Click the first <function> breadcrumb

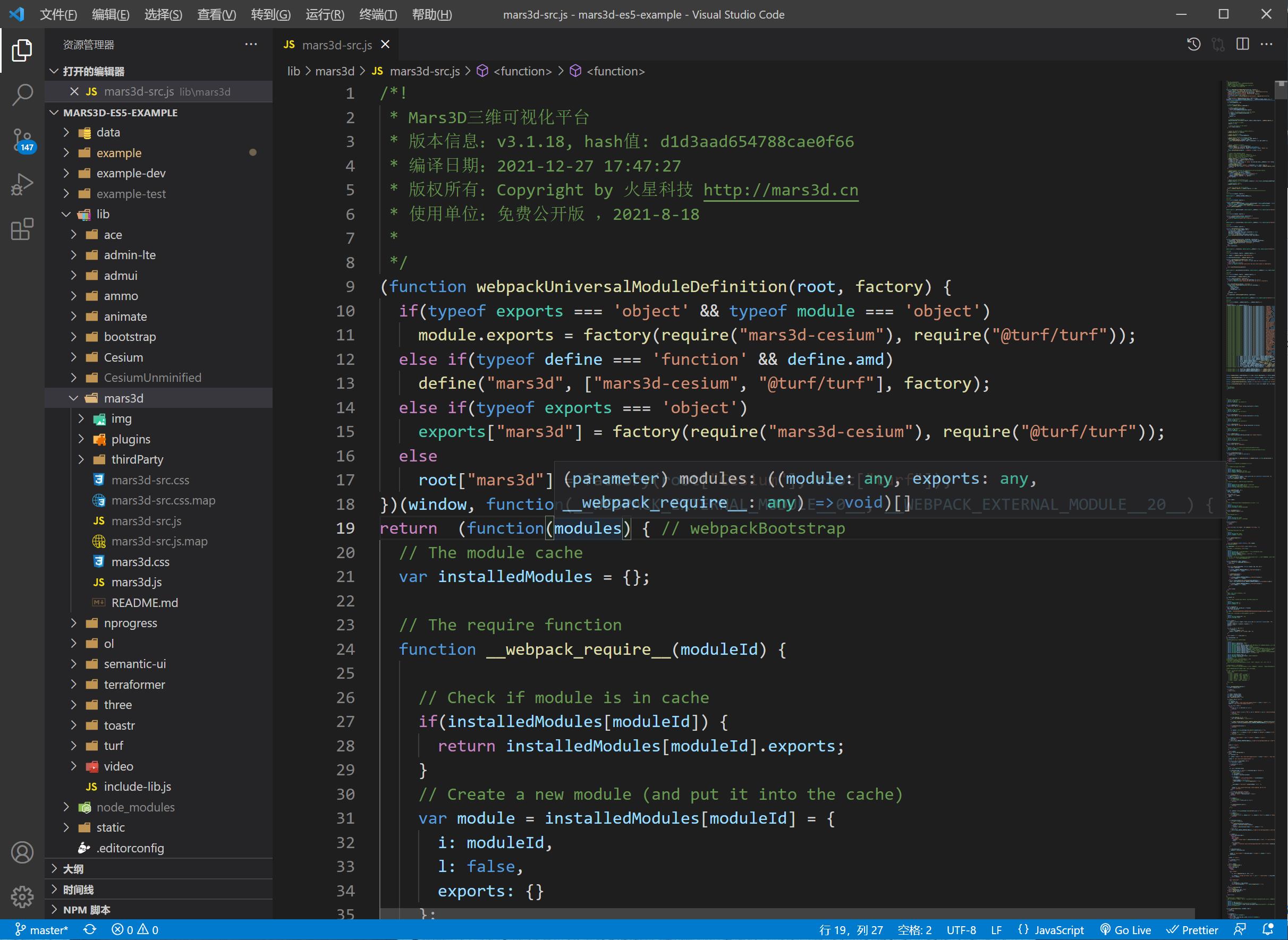(514, 71)
